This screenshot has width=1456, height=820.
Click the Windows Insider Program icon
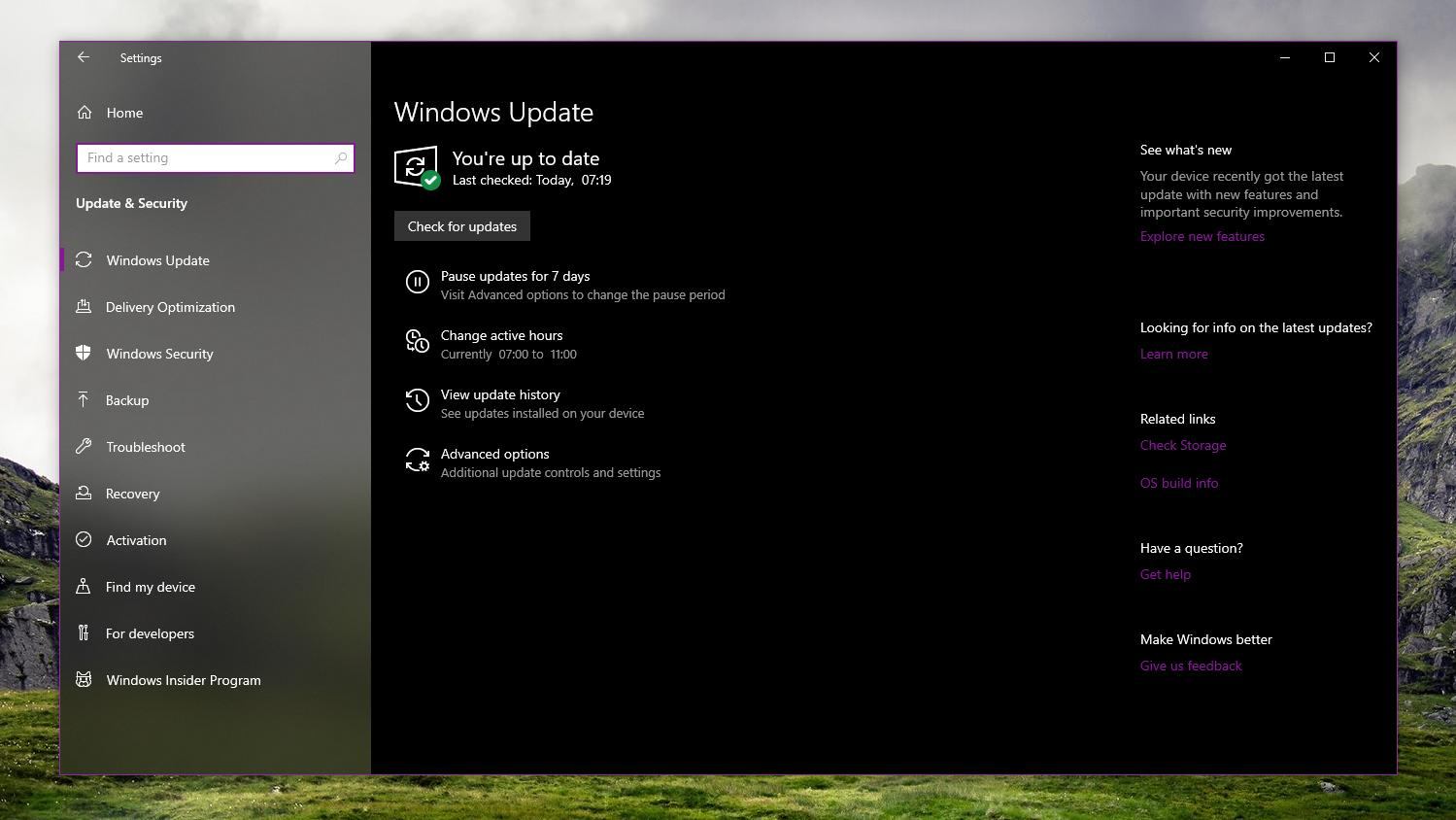coord(85,680)
